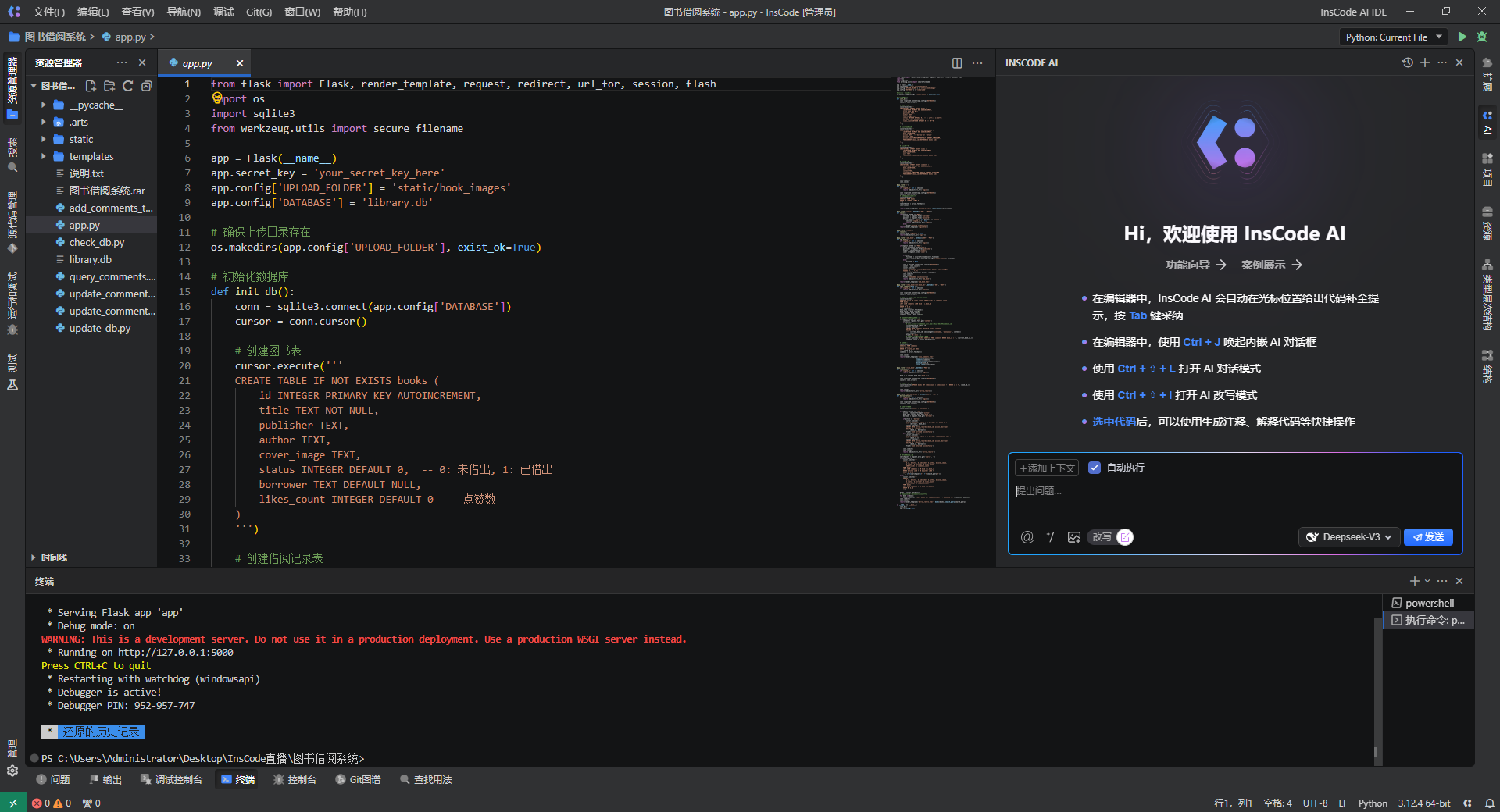Toggle the 自动执行 checkbox
The height and width of the screenshot is (812, 1500).
1095,468
